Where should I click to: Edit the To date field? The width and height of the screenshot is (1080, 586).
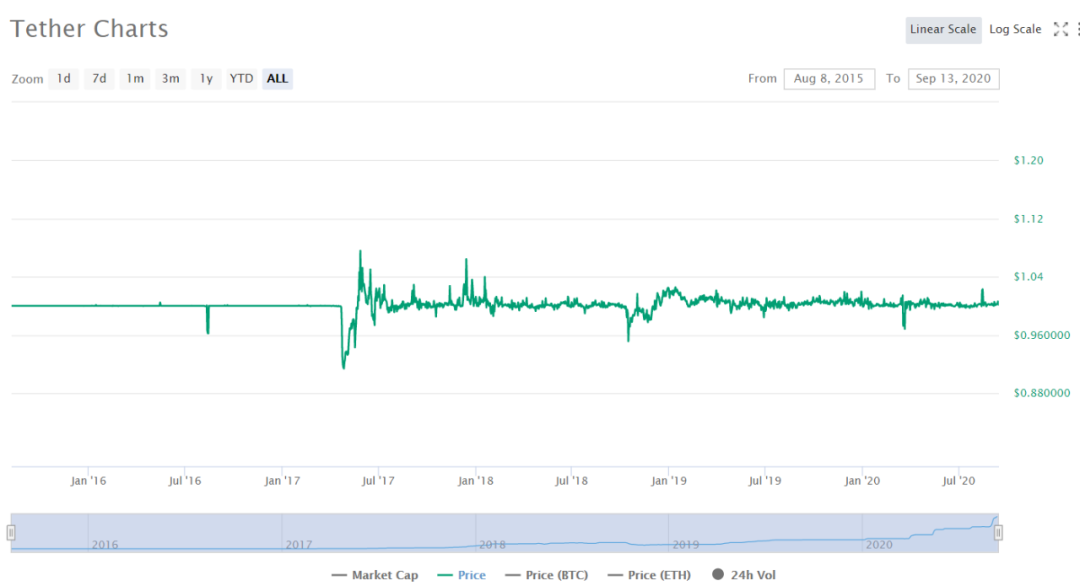(953, 79)
